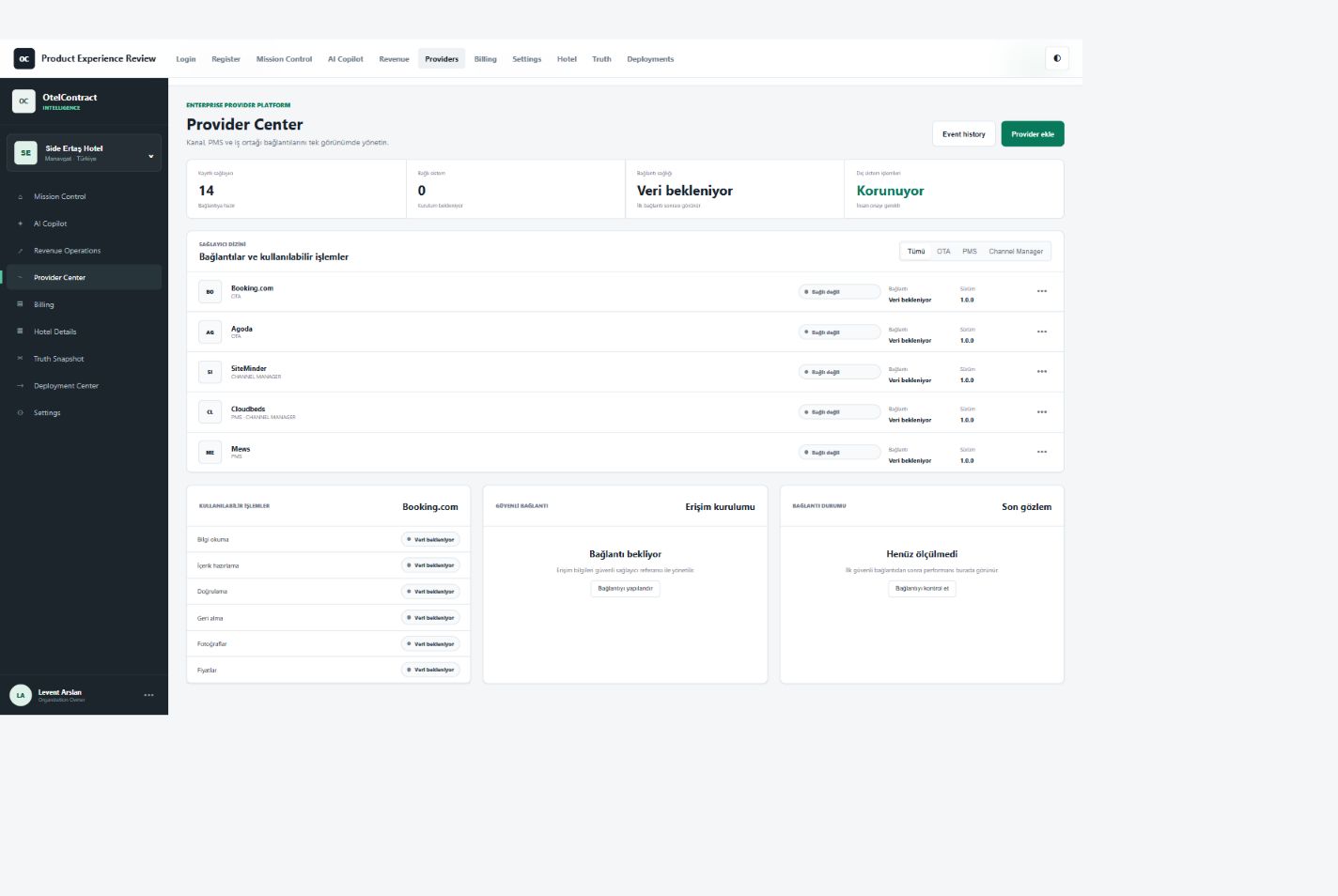The height and width of the screenshot is (896, 1338).
Task: Click the Hotel Details sidebar icon
Action: coord(21,332)
